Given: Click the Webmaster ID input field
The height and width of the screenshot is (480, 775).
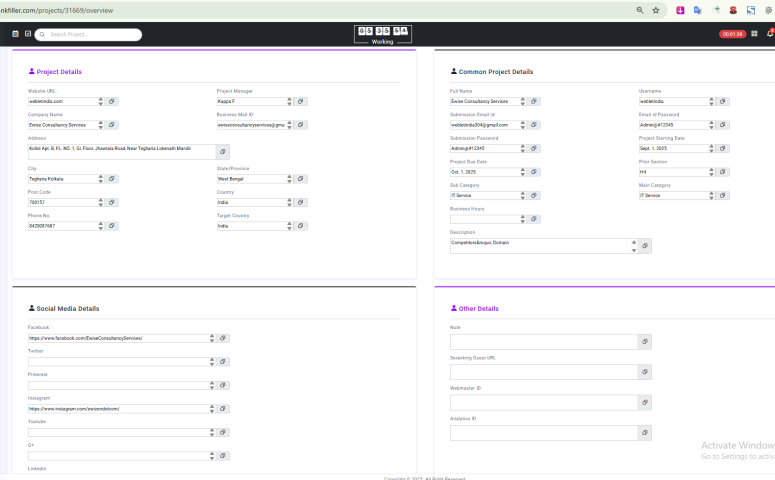Looking at the screenshot, I should 543,402.
